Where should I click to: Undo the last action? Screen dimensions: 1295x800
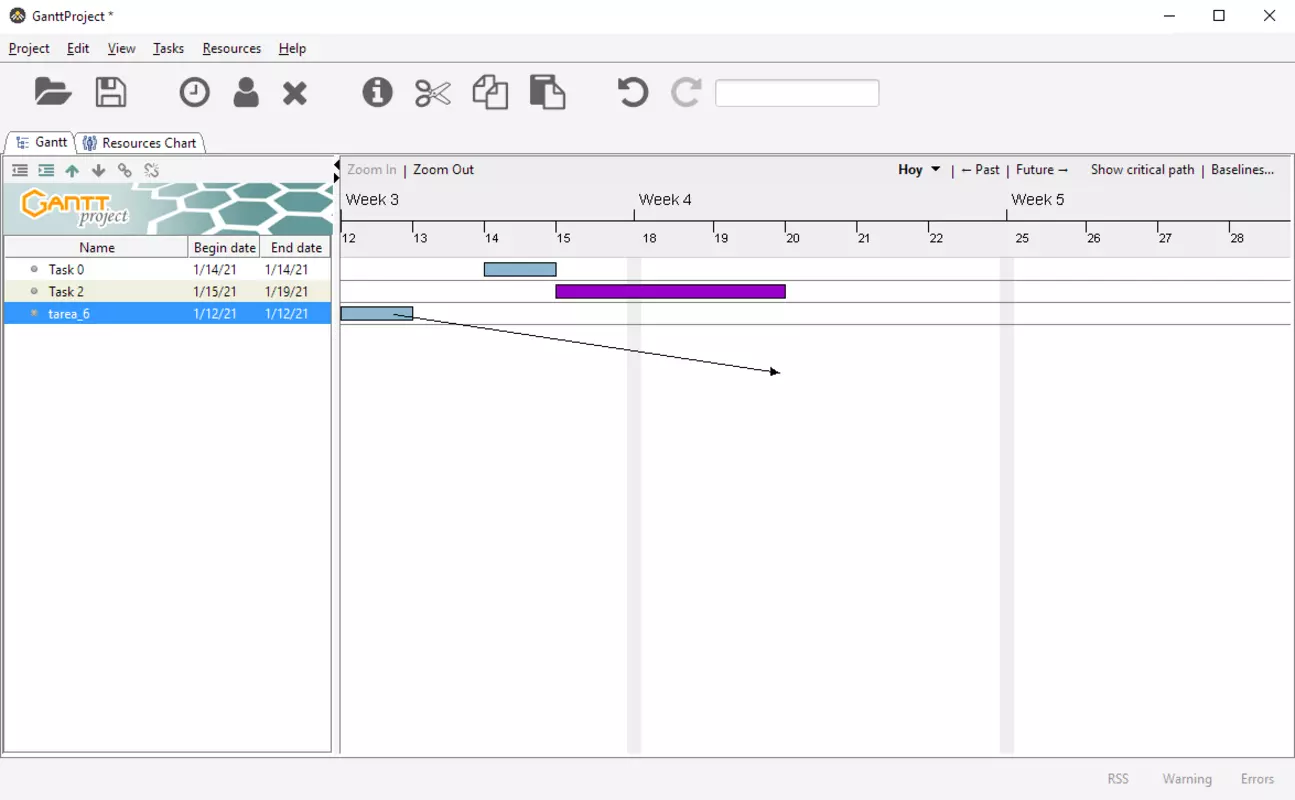[x=632, y=92]
